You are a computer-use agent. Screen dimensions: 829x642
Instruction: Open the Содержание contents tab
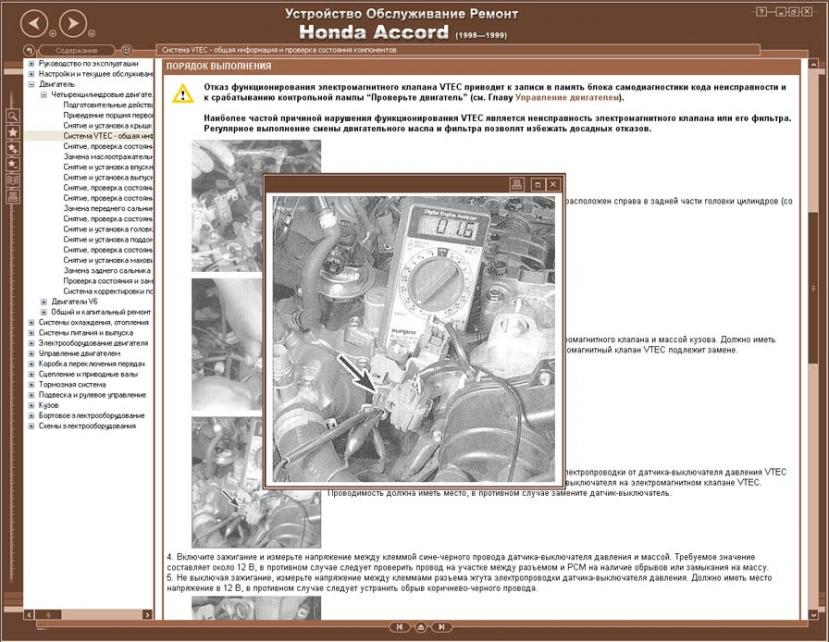tap(77, 50)
